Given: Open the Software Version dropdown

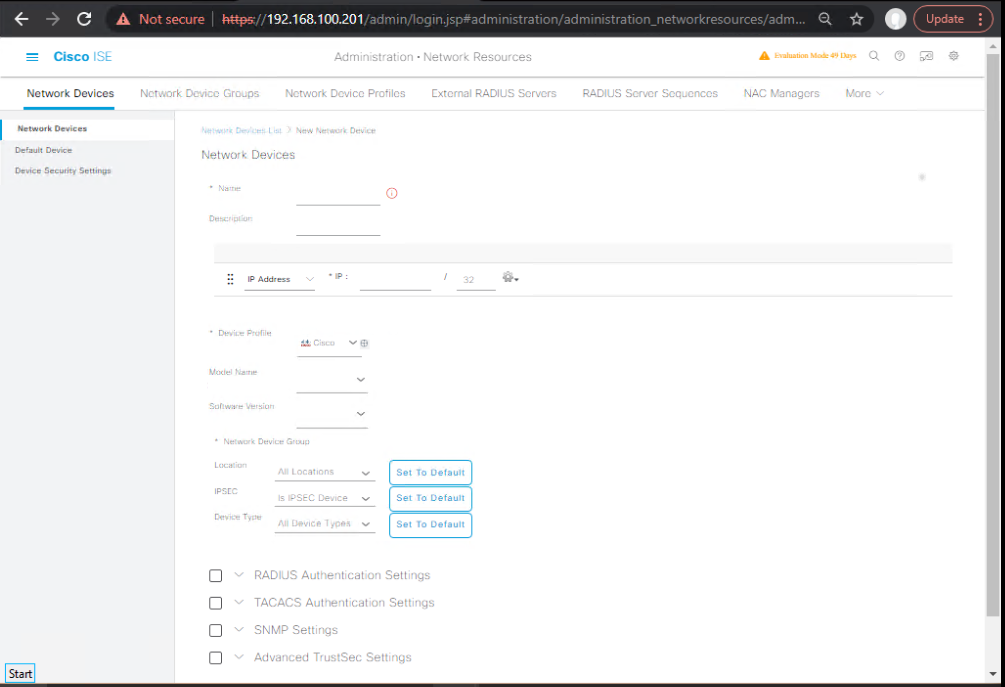Looking at the screenshot, I should point(332,414).
